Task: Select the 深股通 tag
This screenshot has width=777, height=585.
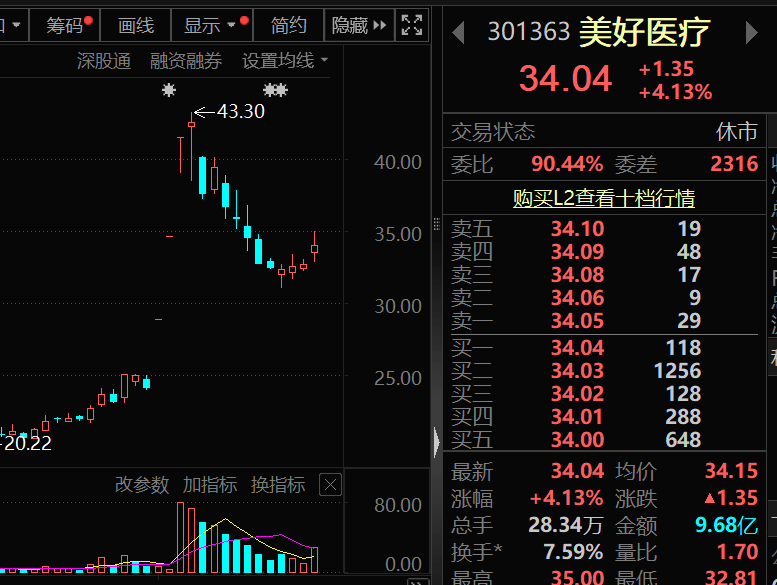Action: tap(104, 62)
